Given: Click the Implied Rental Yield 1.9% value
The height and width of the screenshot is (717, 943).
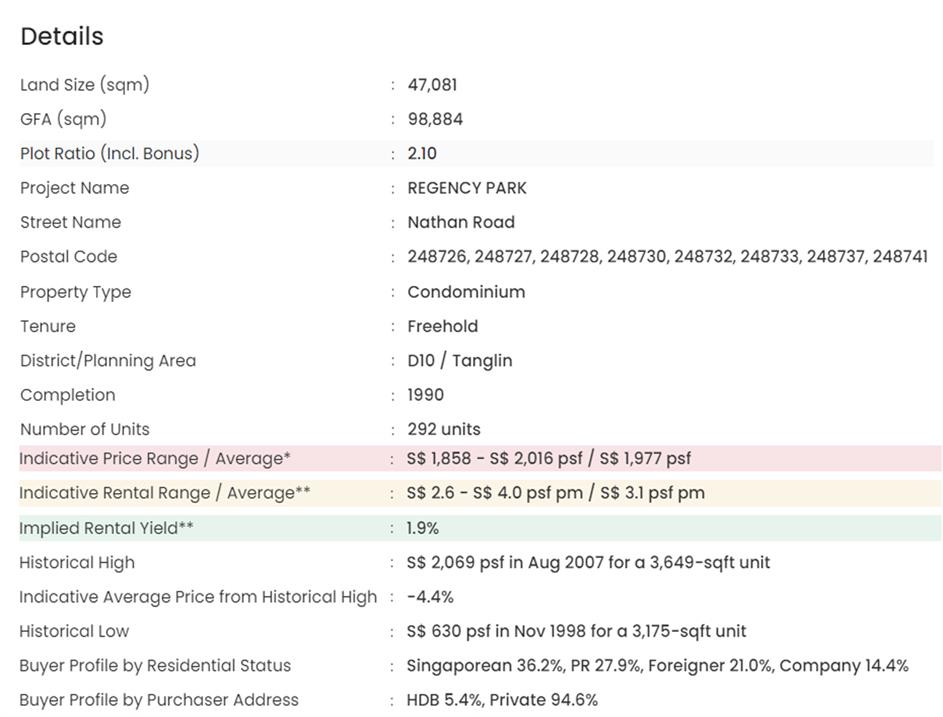Looking at the screenshot, I should click(422, 527).
